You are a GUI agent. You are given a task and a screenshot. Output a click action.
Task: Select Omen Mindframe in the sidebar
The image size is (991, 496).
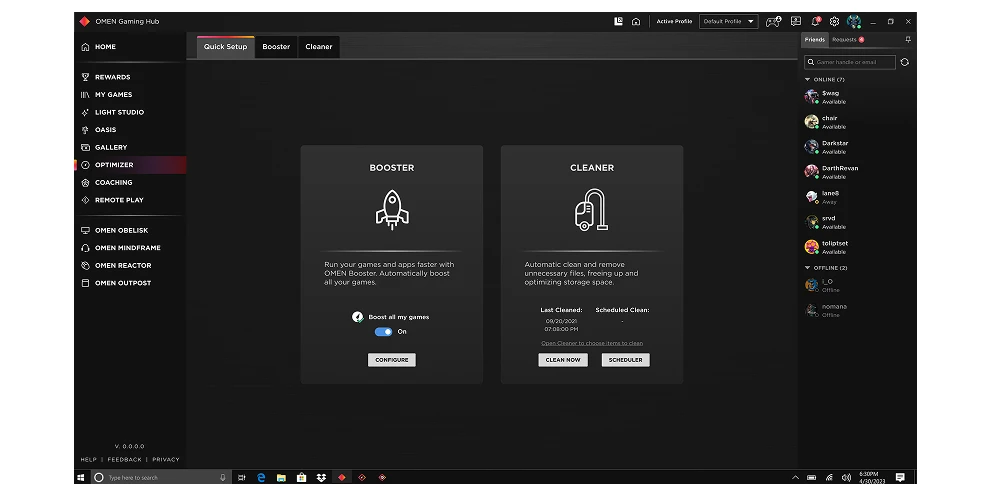tap(130, 248)
